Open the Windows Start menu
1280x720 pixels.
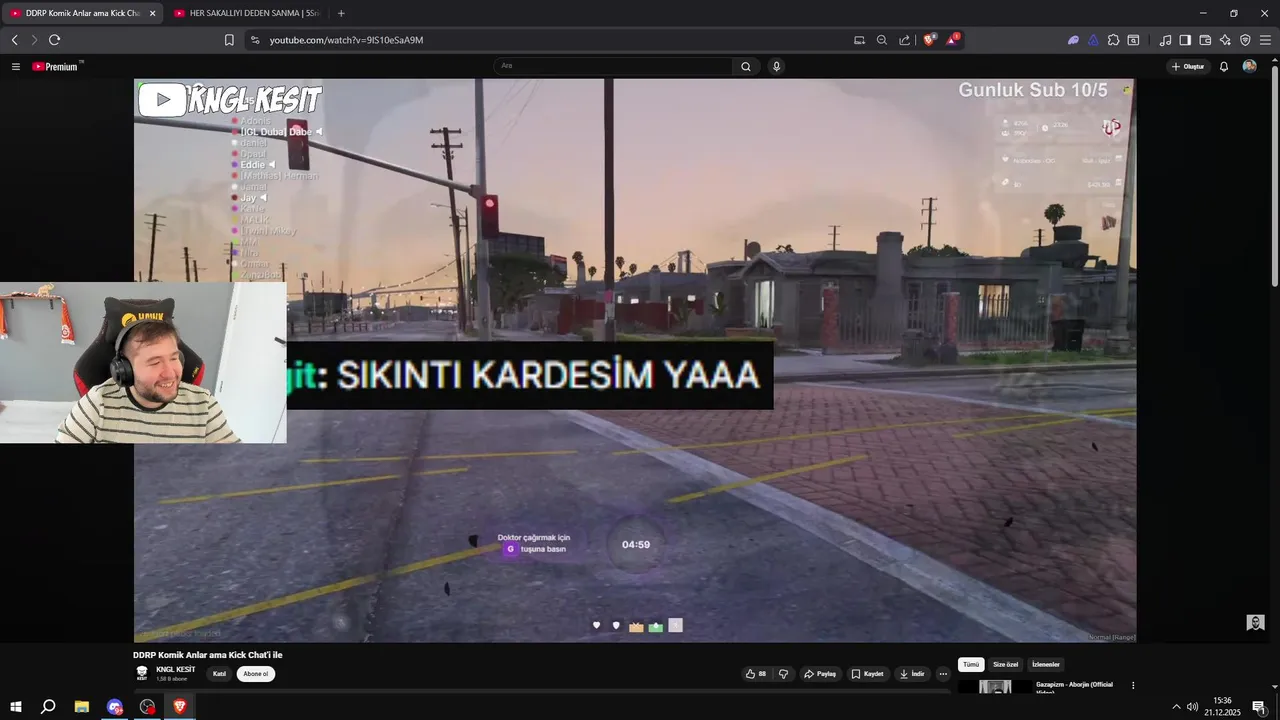[x=16, y=707]
